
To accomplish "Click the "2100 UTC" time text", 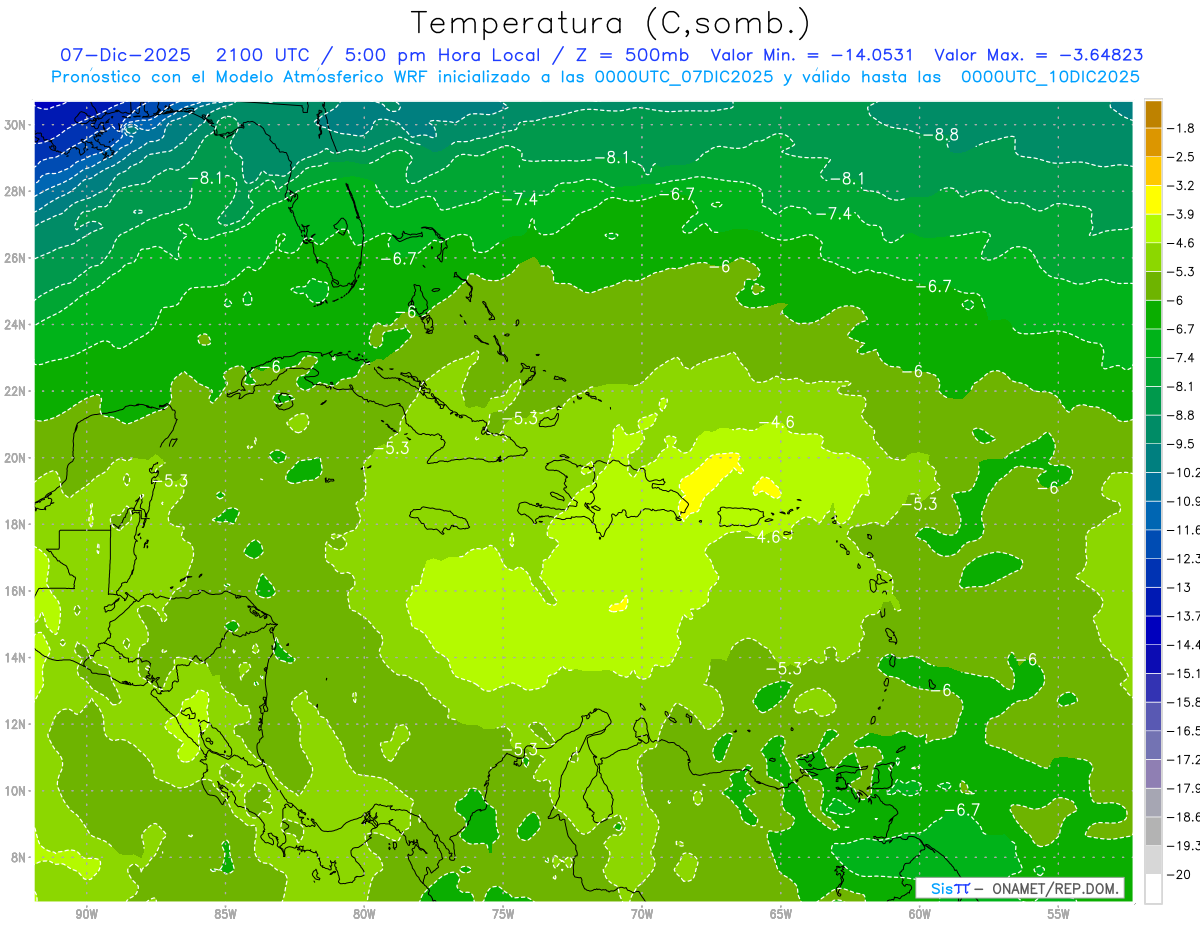I will 263,55.
